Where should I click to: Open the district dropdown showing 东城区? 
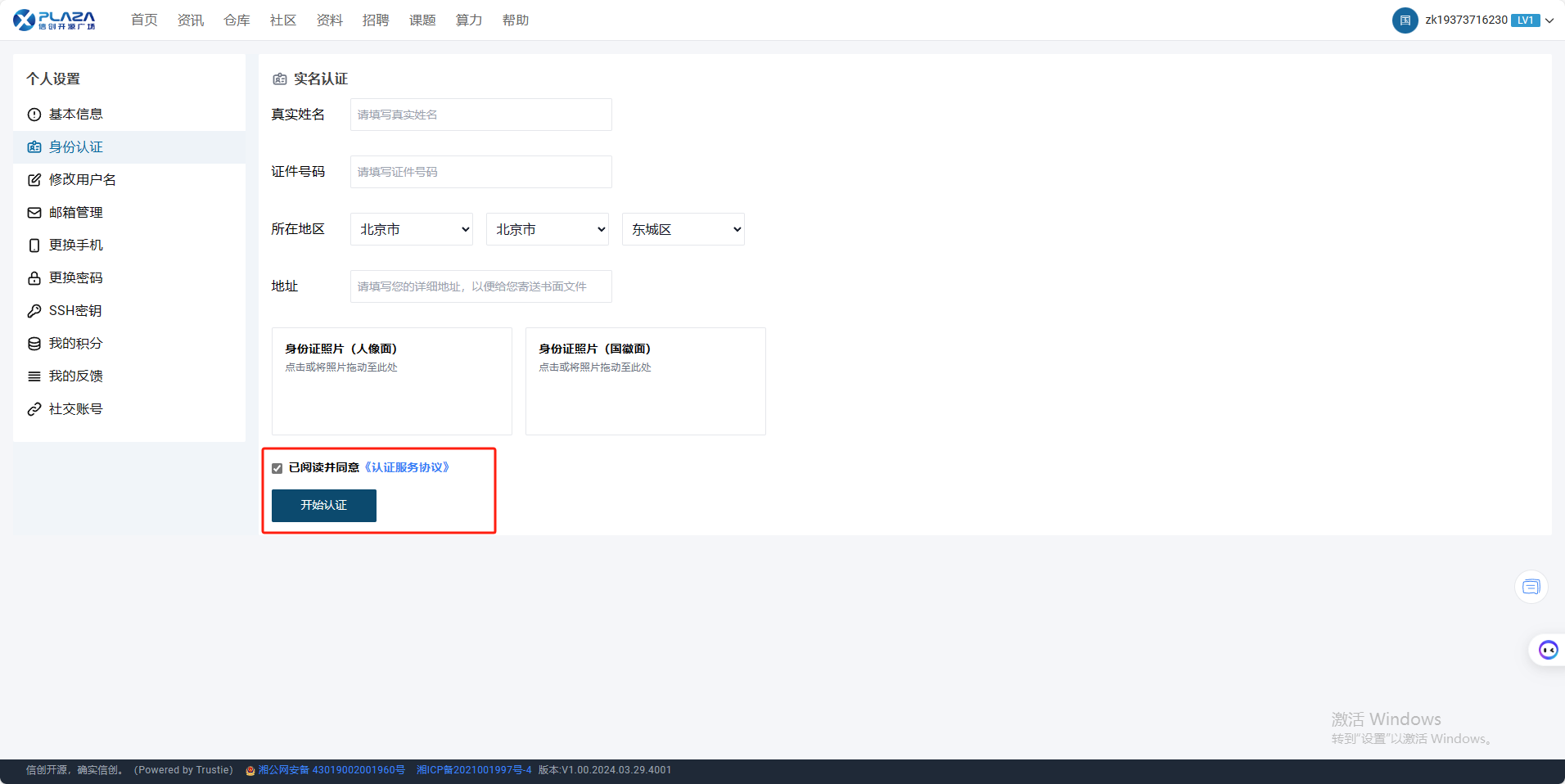[x=683, y=229]
